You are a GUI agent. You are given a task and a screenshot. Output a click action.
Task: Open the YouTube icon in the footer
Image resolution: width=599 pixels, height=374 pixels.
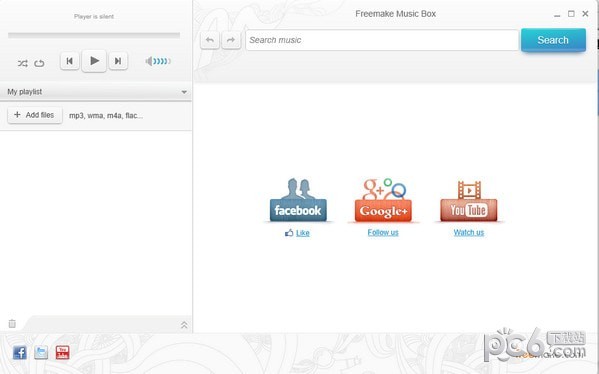[62, 352]
